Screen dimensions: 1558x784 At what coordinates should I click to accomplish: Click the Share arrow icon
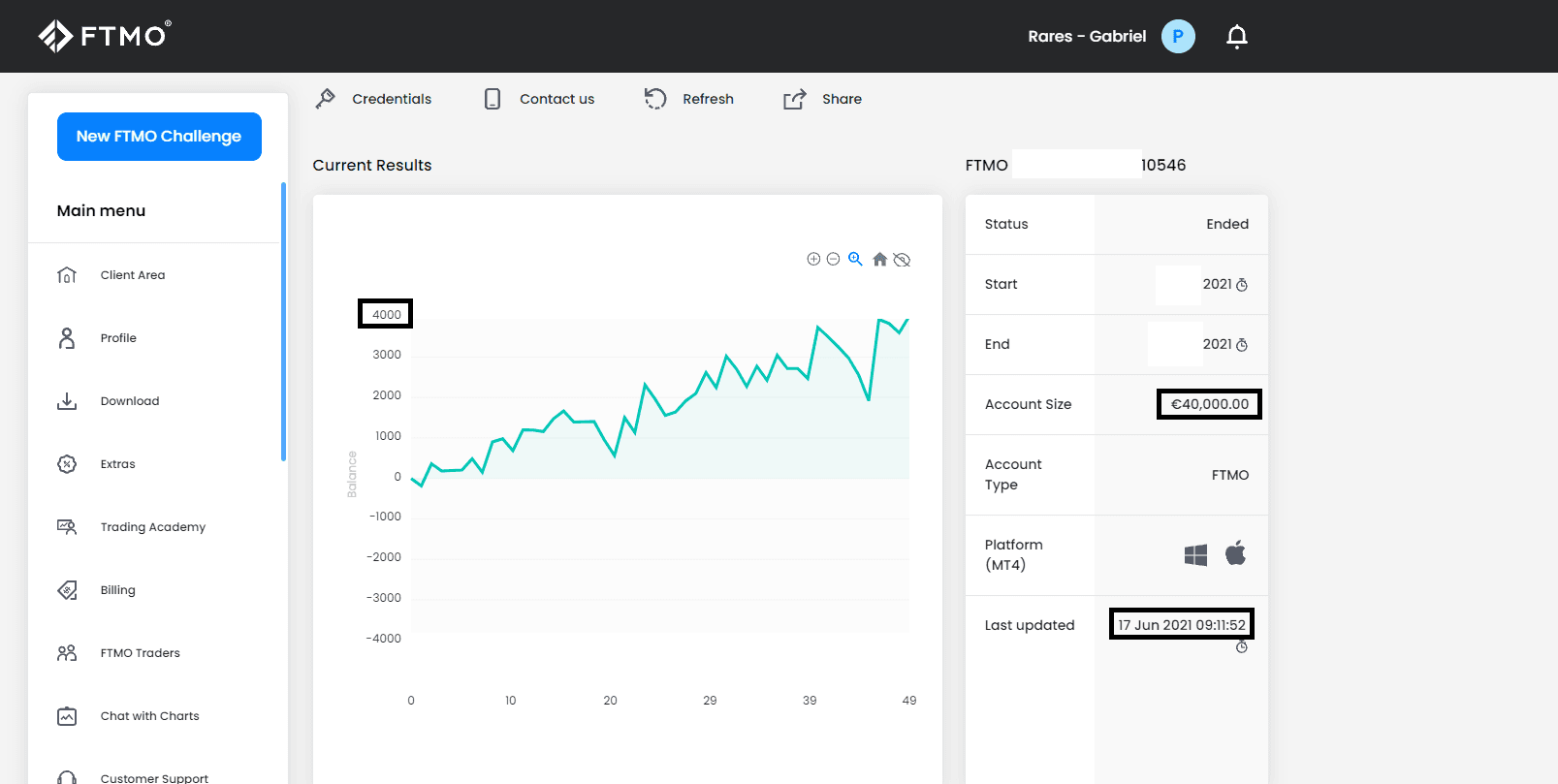pos(795,99)
